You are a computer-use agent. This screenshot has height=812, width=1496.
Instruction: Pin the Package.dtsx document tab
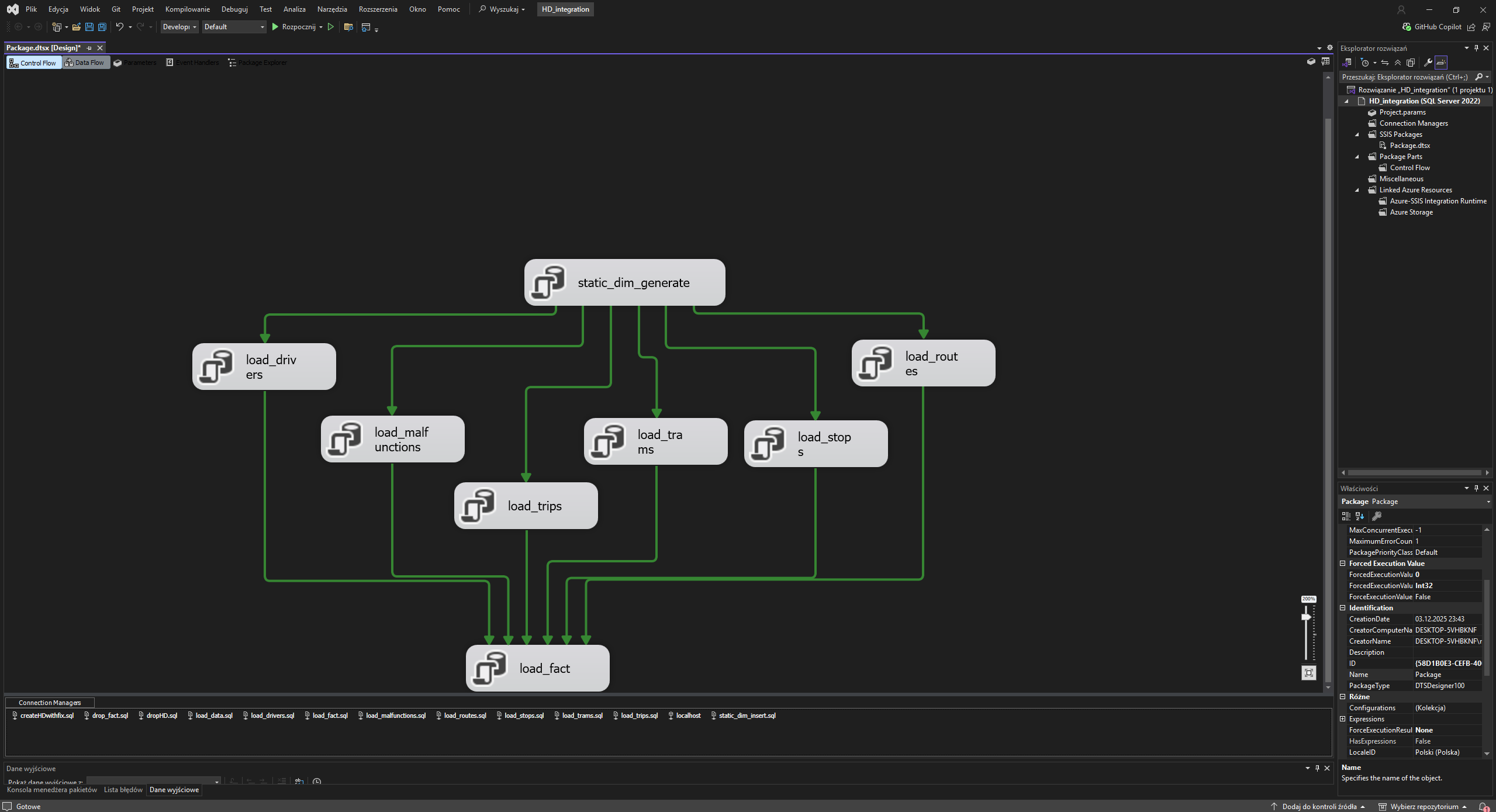[x=89, y=48]
